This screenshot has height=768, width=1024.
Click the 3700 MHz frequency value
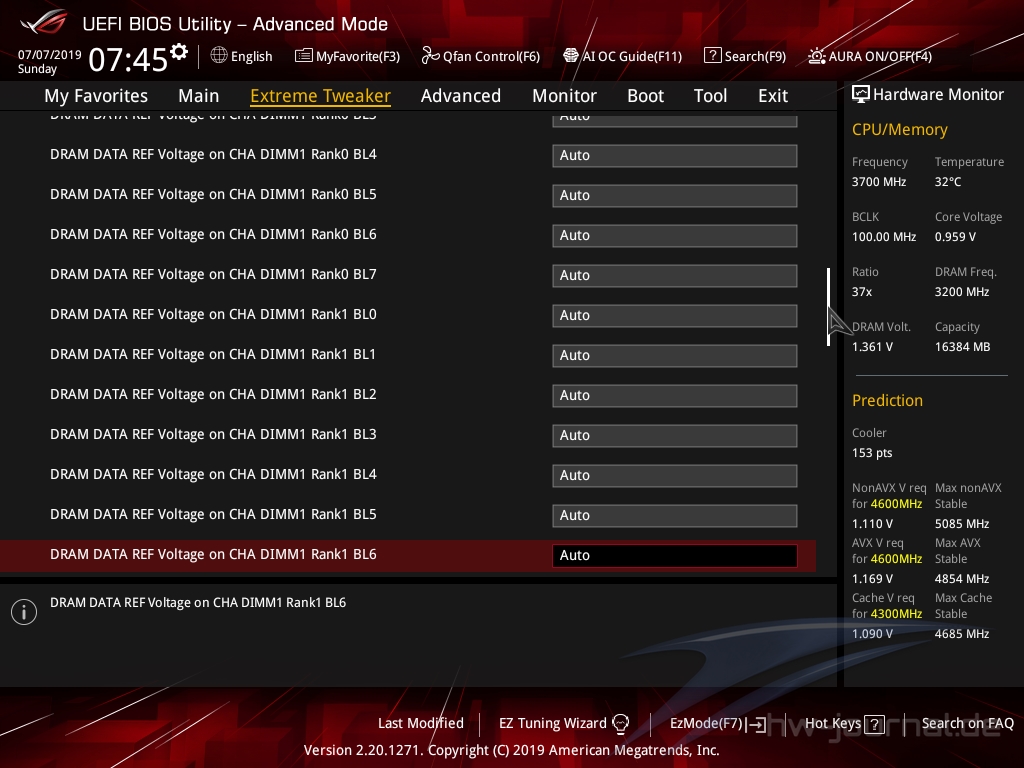point(878,182)
